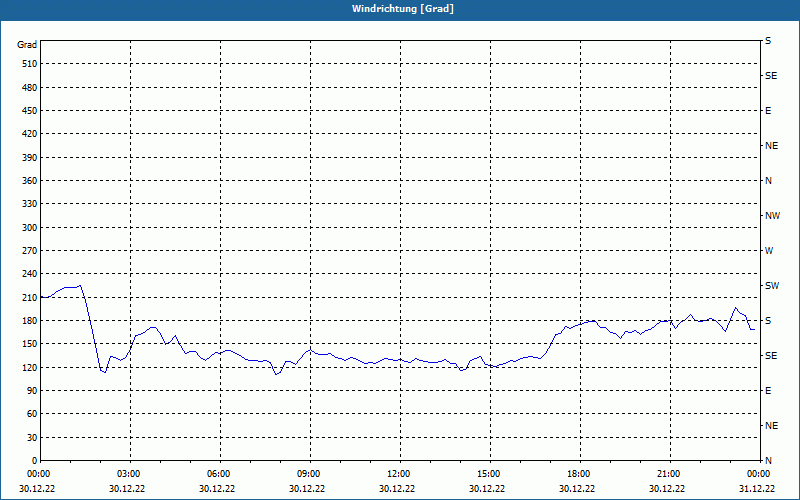Image resolution: width=800 pixels, height=500 pixels.
Task: Click the 03:00 time axis label
Action: point(127,474)
